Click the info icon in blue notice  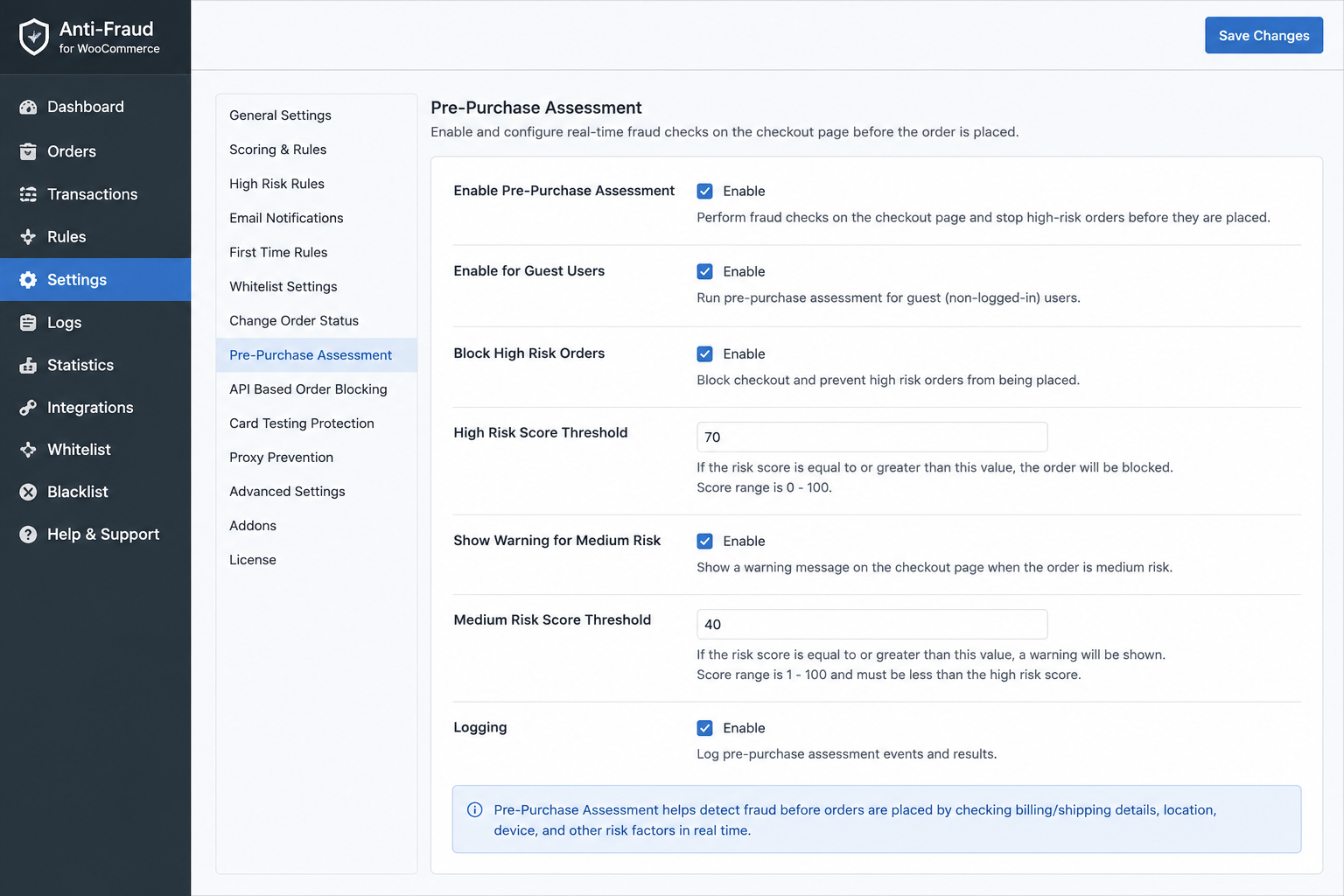tap(475, 809)
